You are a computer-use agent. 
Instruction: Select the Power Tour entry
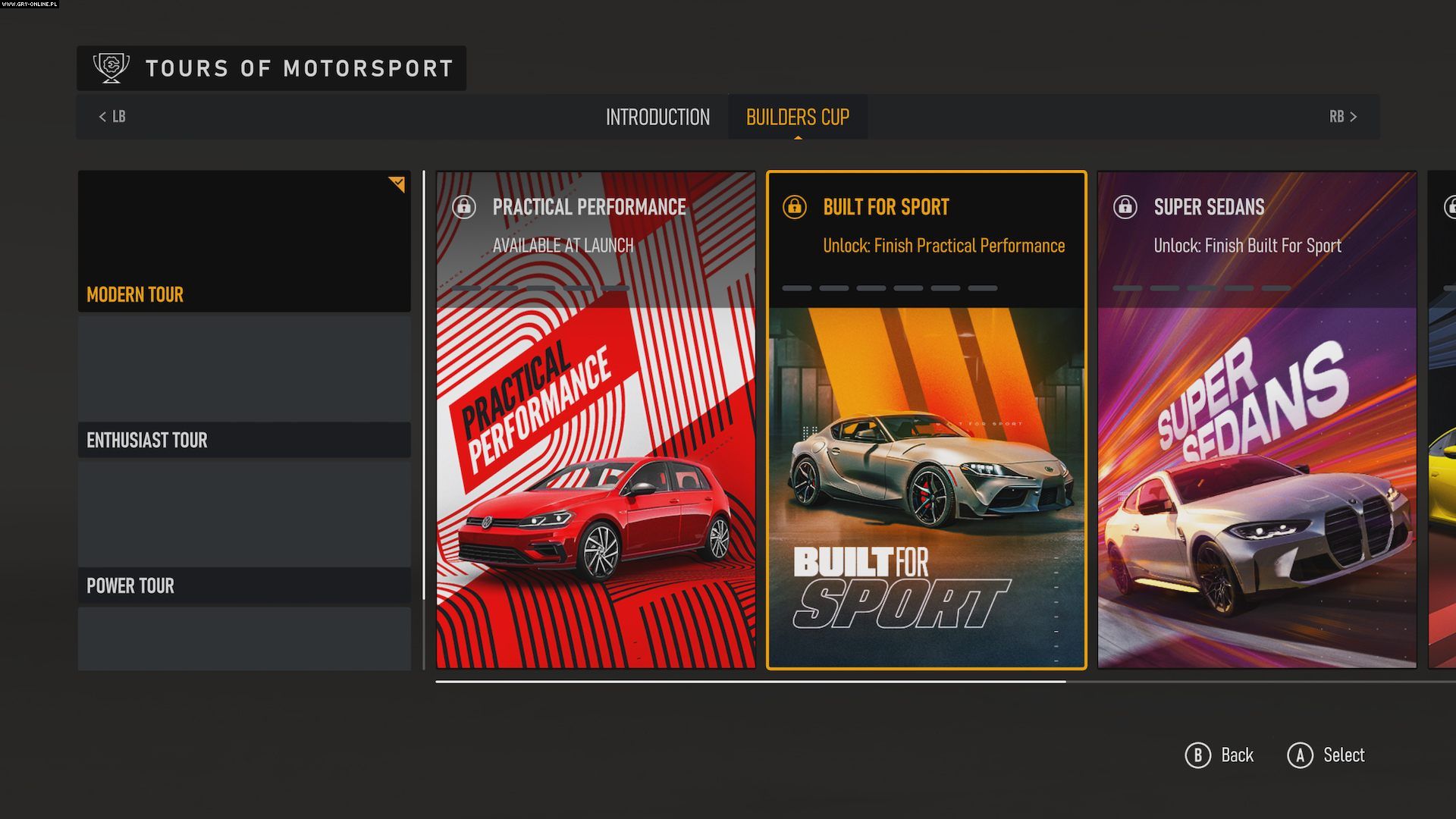tap(244, 533)
